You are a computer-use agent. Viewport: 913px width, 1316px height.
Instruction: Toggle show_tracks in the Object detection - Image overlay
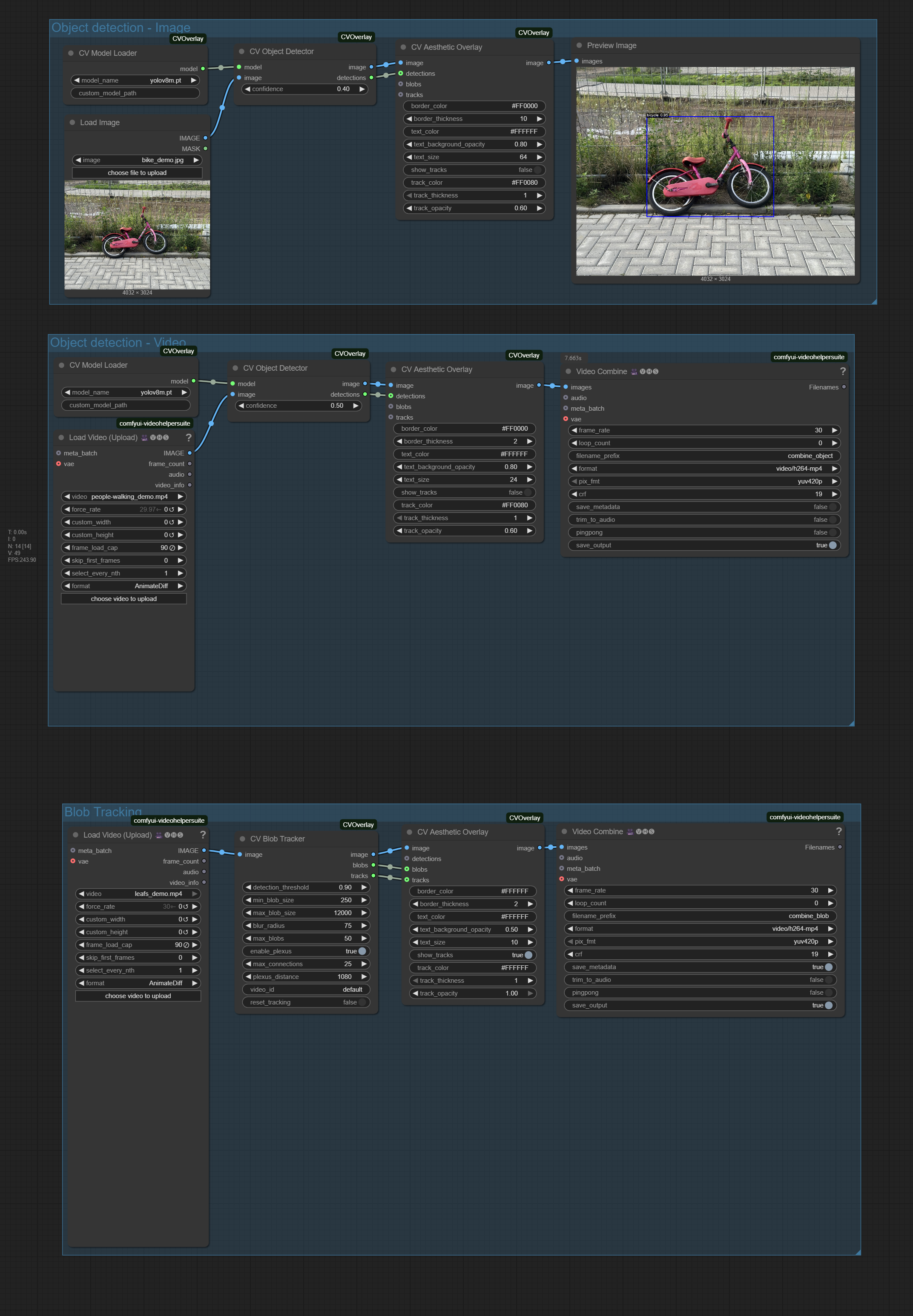474,170
